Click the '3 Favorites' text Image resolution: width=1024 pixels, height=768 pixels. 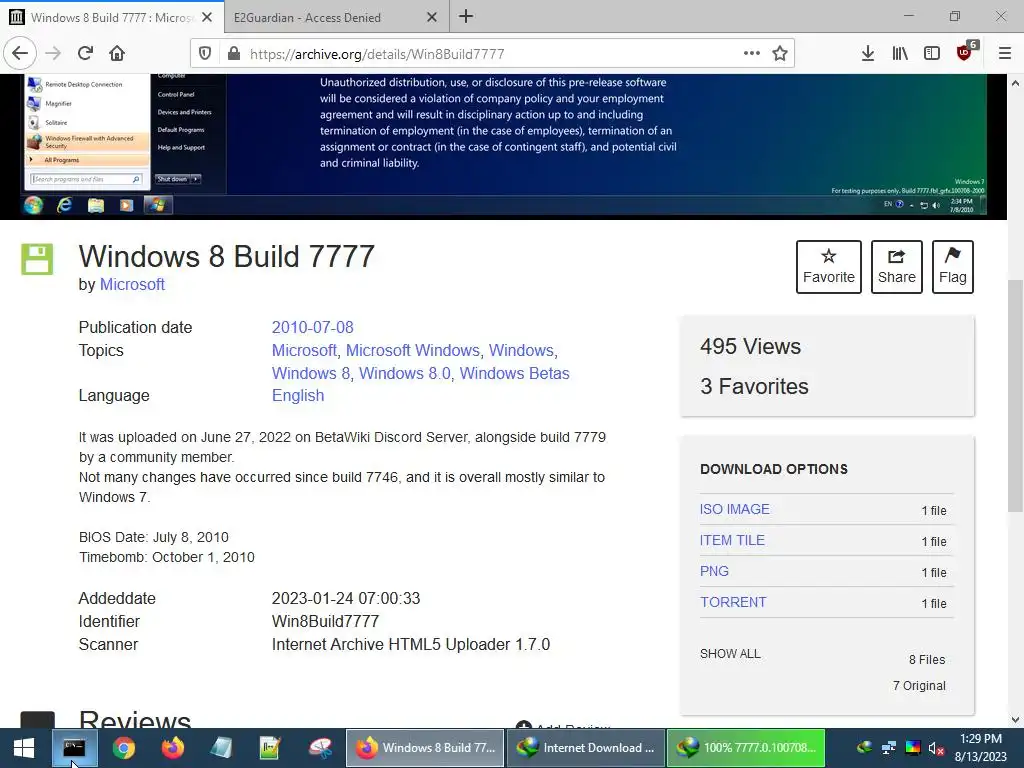(x=754, y=387)
